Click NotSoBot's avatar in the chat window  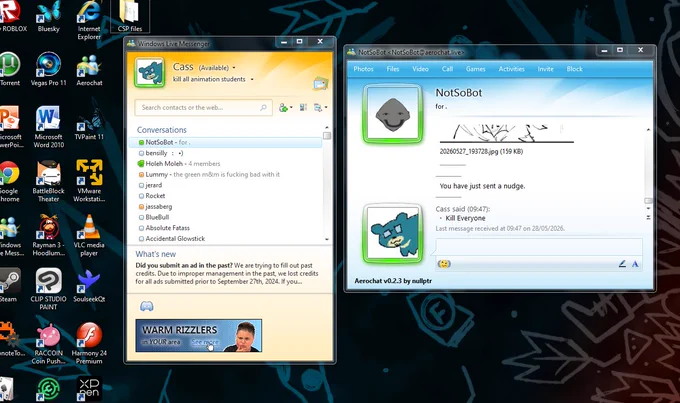click(392, 114)
